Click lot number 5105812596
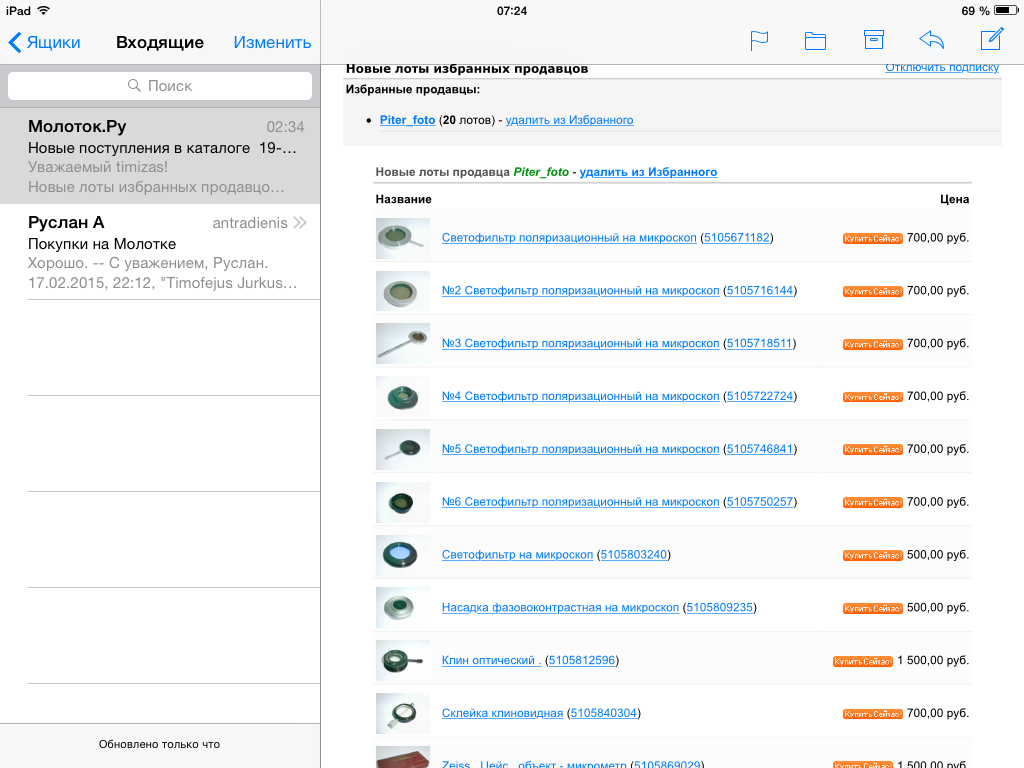The height and width of the screenshot is (768, 1024). click(581, 661)
